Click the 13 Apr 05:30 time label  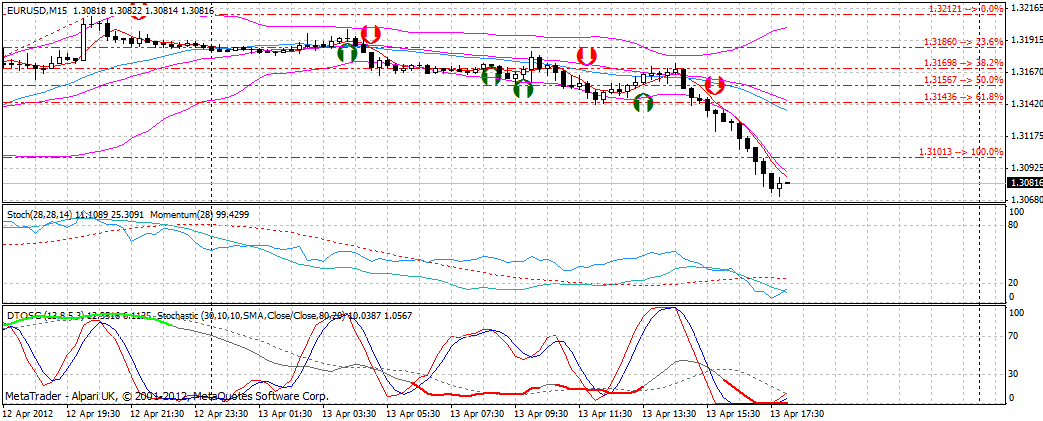pyautogui.click(x=412, y=413)
